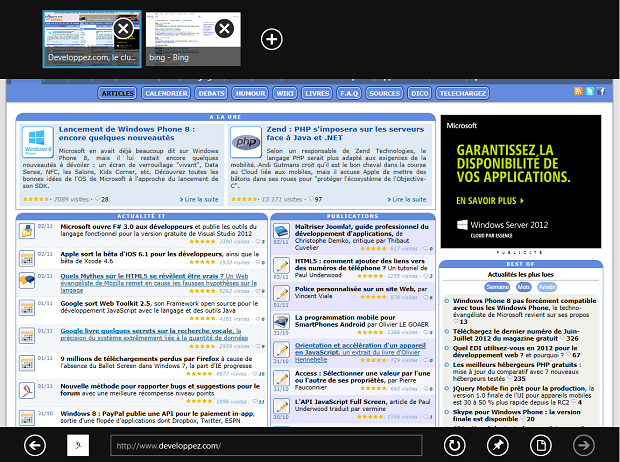Close the bing - Bing tab
Viewport: 620px width, 462px height.
coord(224,28)
